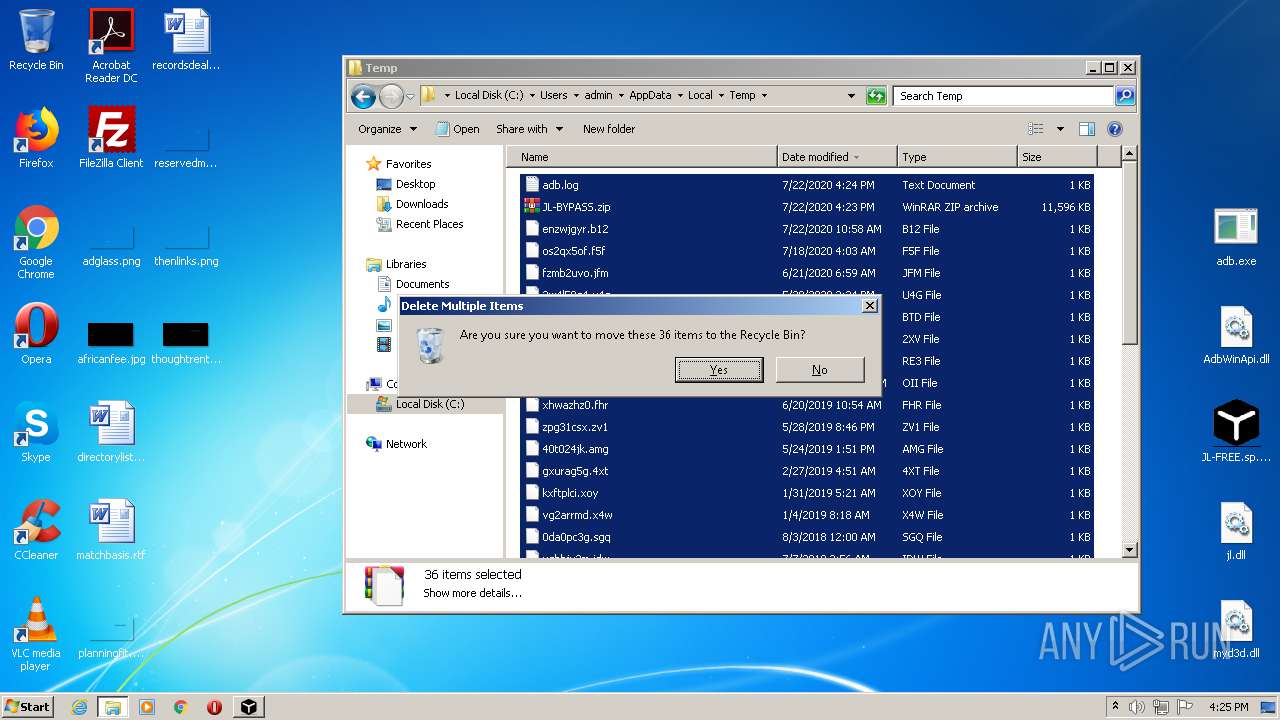Launch Firefox desktop shortcut
Viewport: 1280px width, 720px height.
pos(36,137)
